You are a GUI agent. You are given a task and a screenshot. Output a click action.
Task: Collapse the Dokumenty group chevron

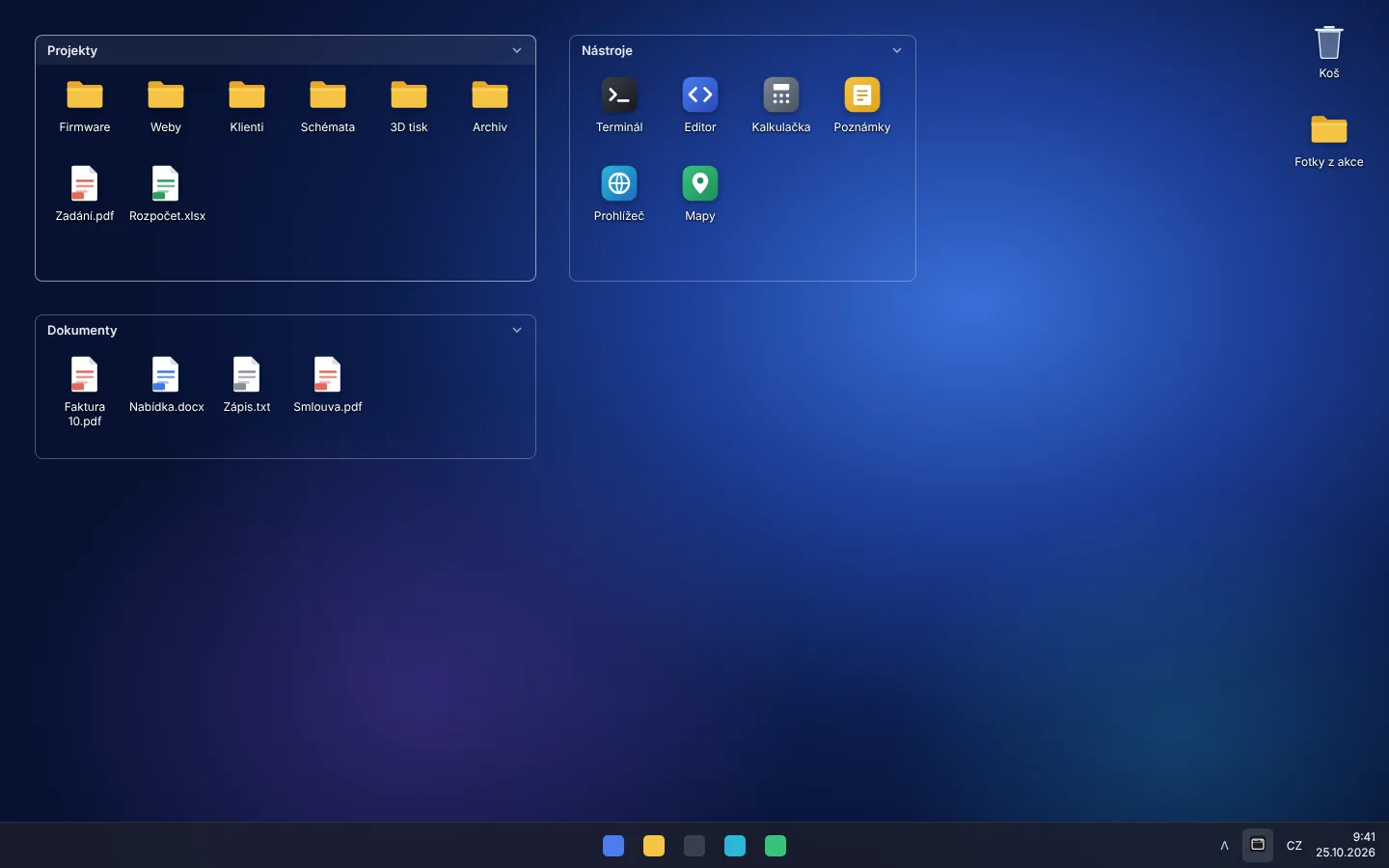pyautogui.click(x=517, y=330)
